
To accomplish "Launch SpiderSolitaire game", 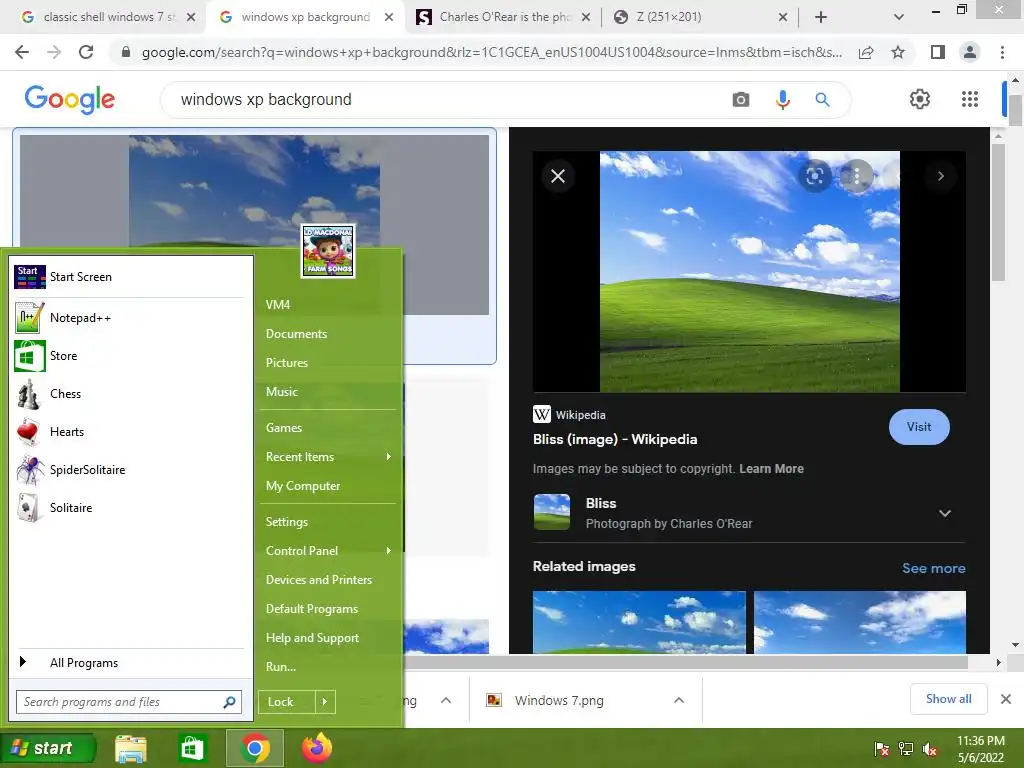I will (131, 470).
